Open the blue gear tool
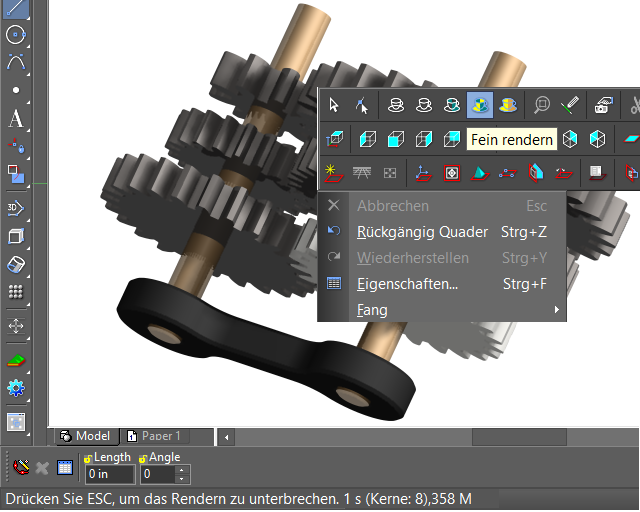The height and width of the screenshot is (512, 640). tap(16, 388)
